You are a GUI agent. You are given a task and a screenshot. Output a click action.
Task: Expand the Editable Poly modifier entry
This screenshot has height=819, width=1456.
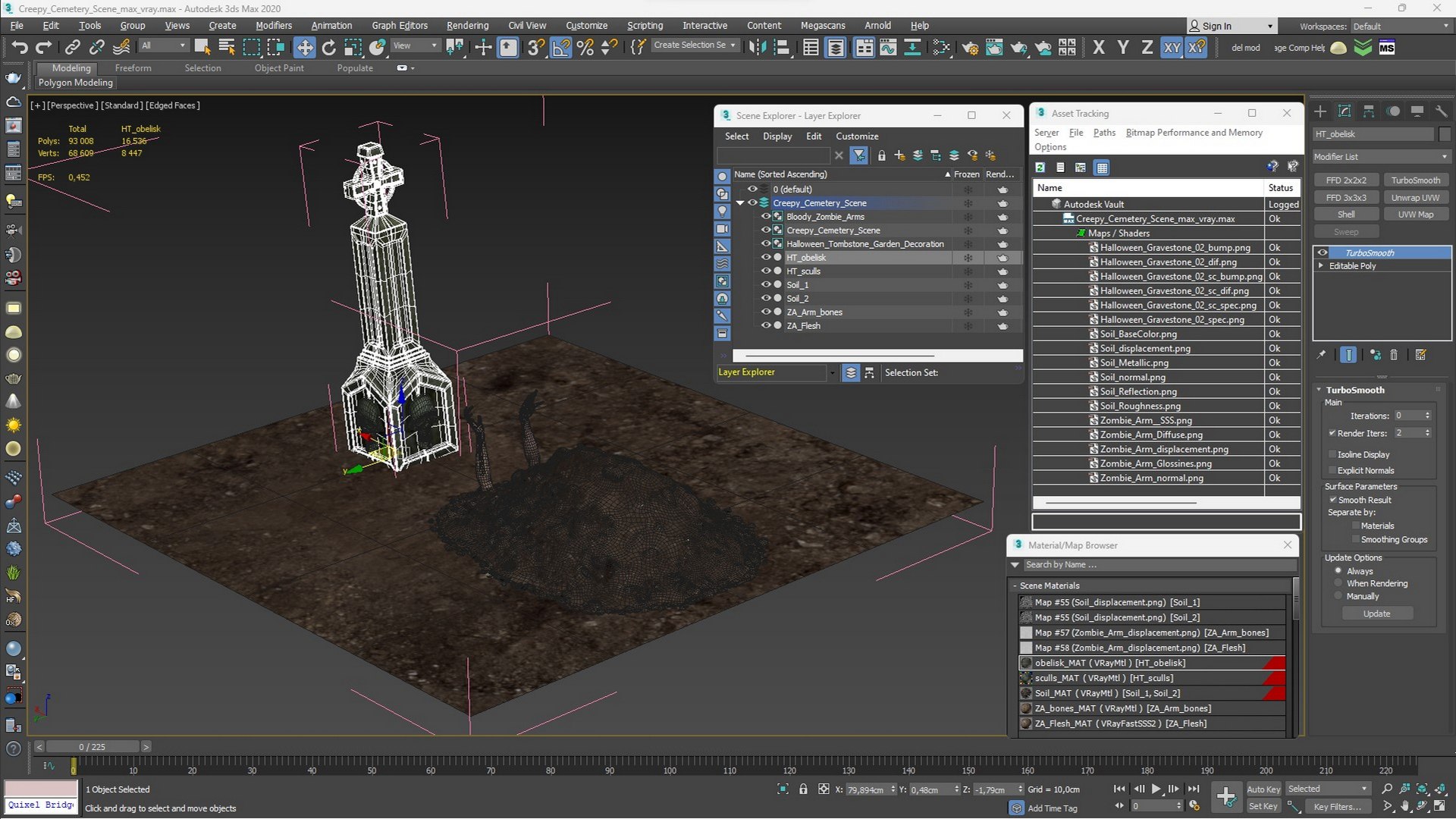tap(1322, 266)
